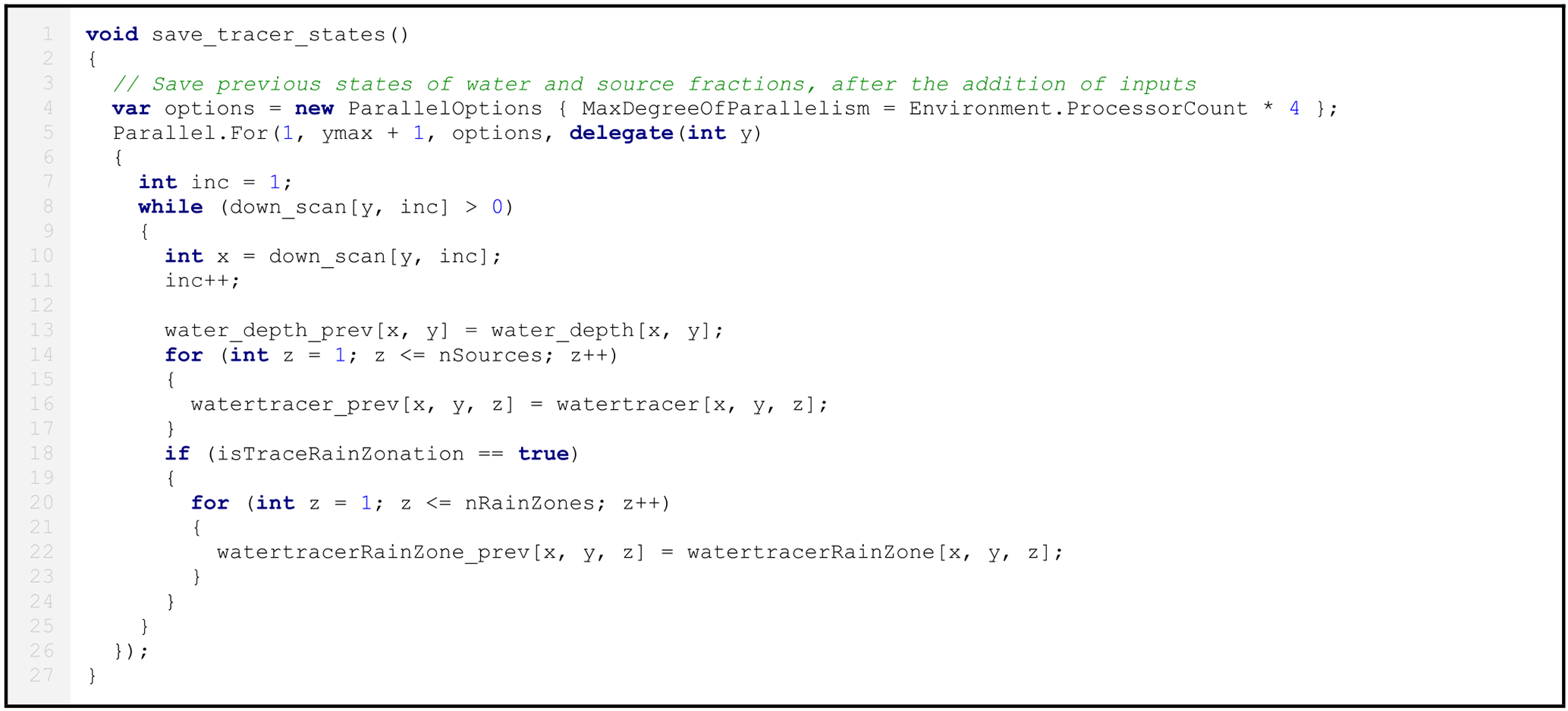Click the ParallelOptions class name

[x=445, y=109]
